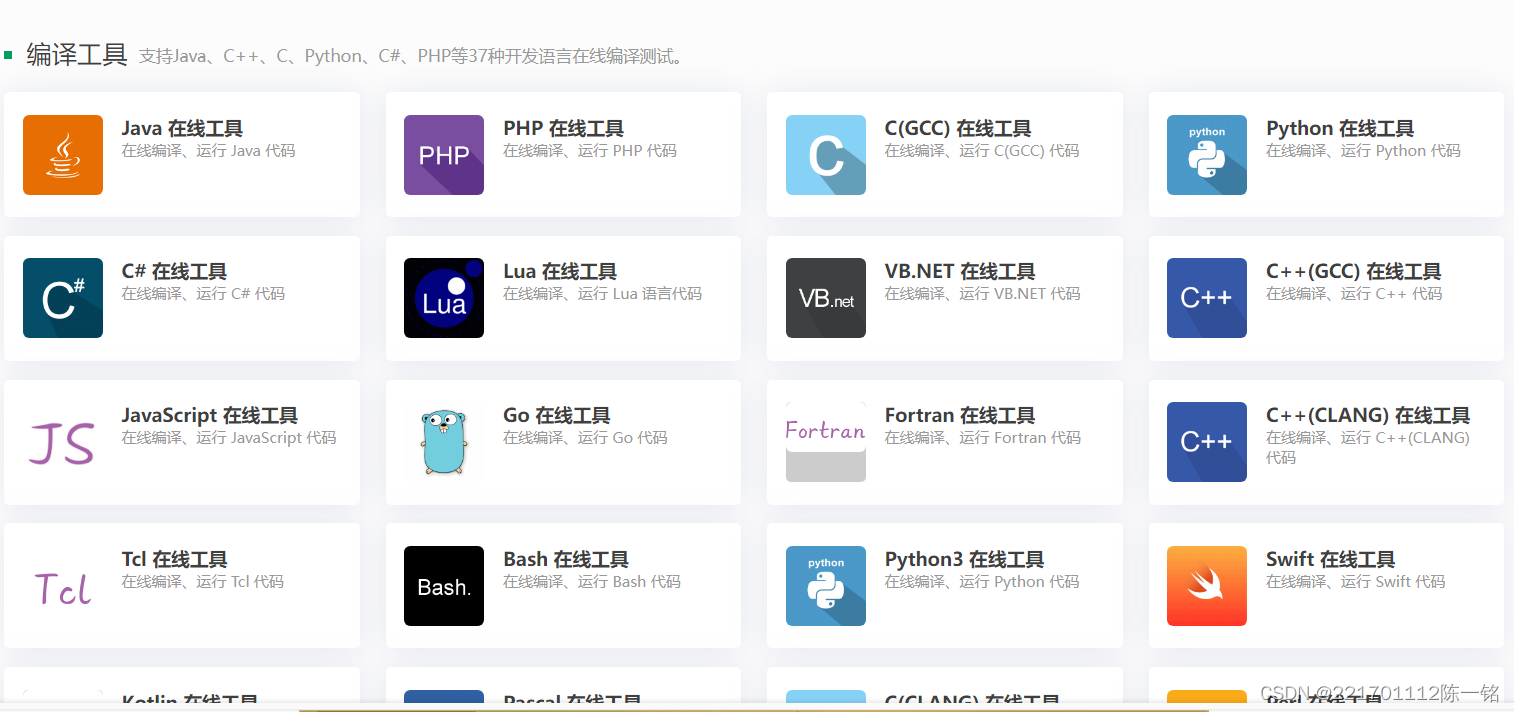Open the Fortran 在线工具 title link

[960, 415]
